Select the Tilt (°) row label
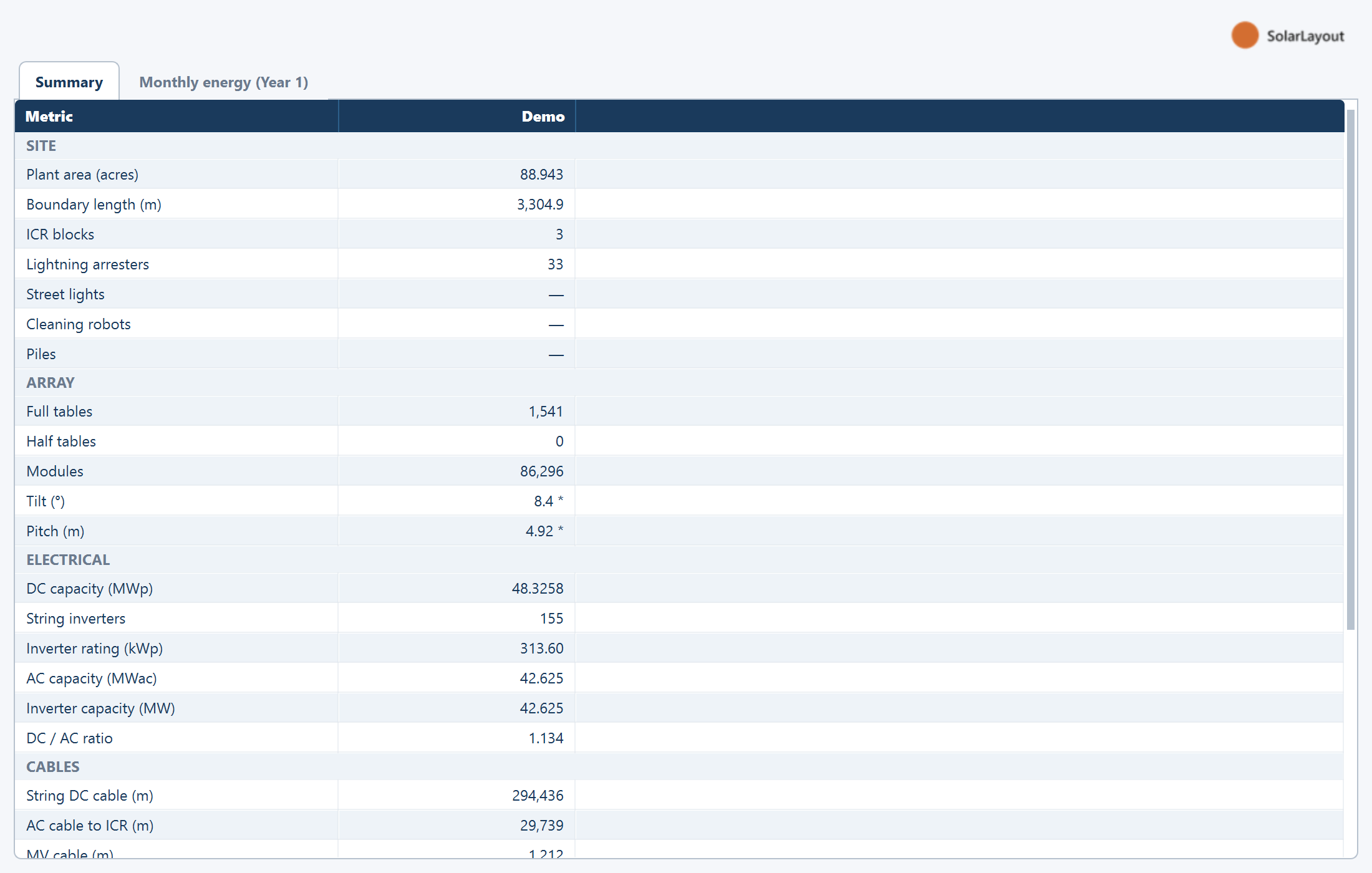Viewport: 1372px width, 873px height. (46, 501)
